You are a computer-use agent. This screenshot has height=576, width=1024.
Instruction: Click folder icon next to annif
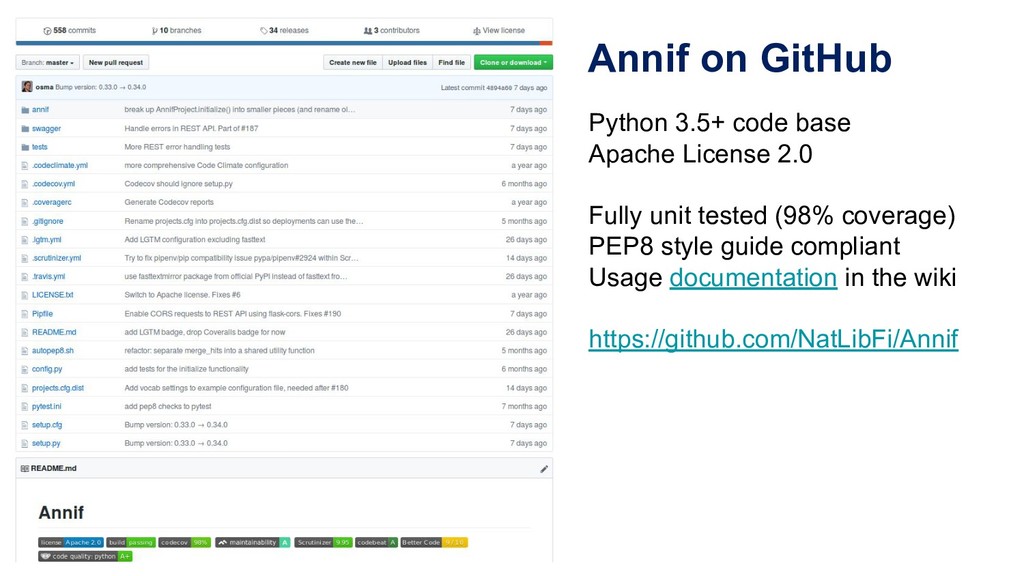tap(25, 110)
